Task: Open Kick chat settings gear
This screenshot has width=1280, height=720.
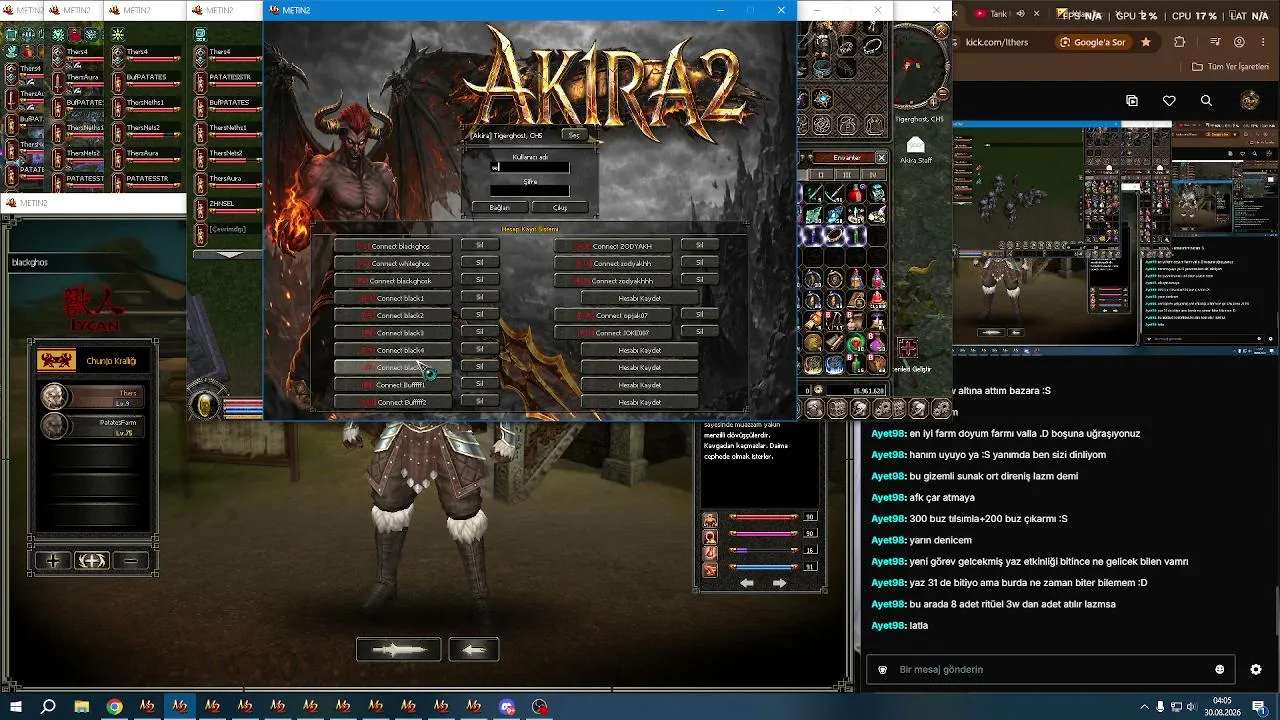Action: 1256,669
